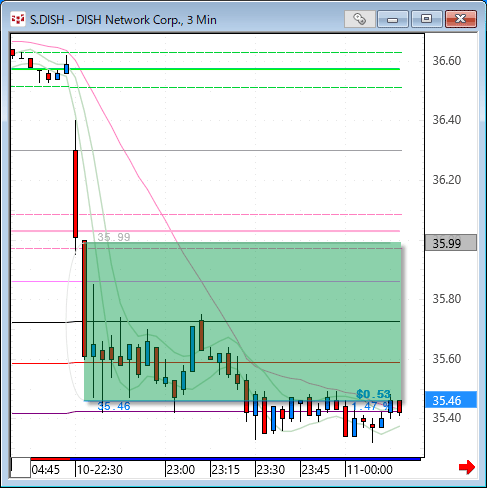Image resolution: width=487 pixels, height=488 pixels.
Task: Maximize the S.DISH chart window
Action: tap(426, 19)
